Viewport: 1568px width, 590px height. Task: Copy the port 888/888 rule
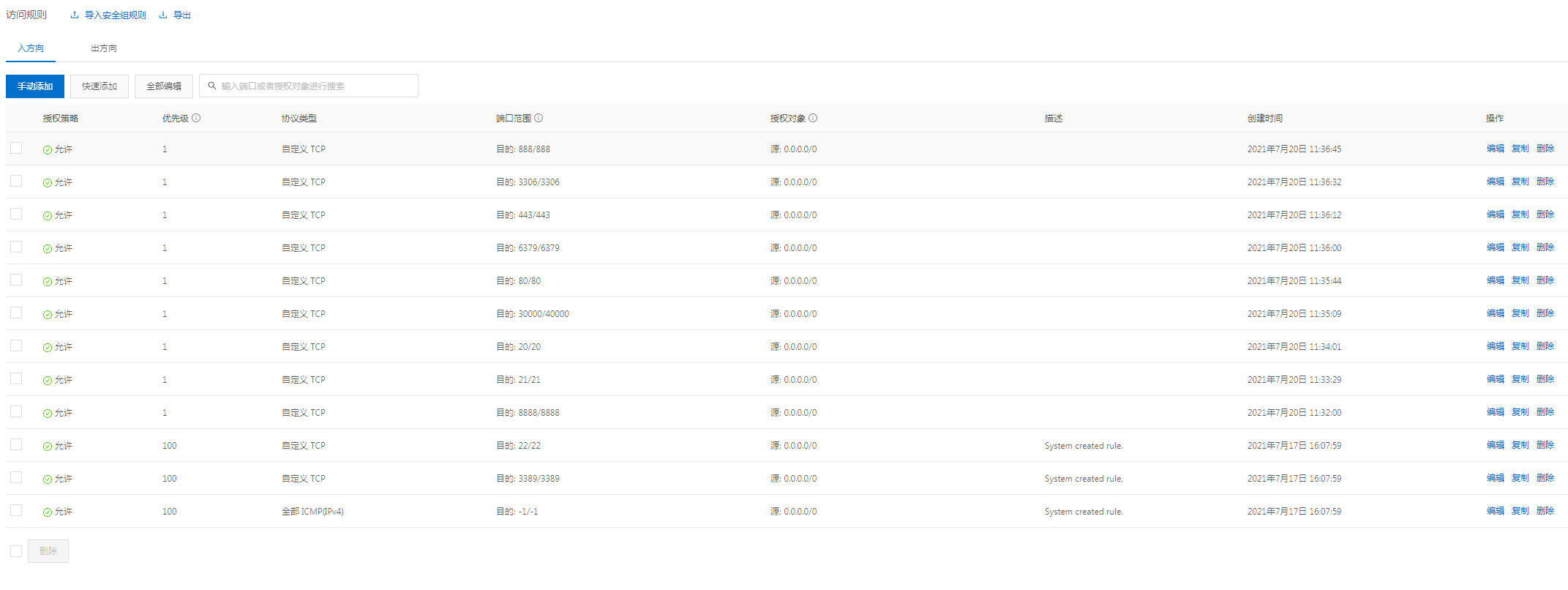pyautogui.click(x=1520, y=149)
